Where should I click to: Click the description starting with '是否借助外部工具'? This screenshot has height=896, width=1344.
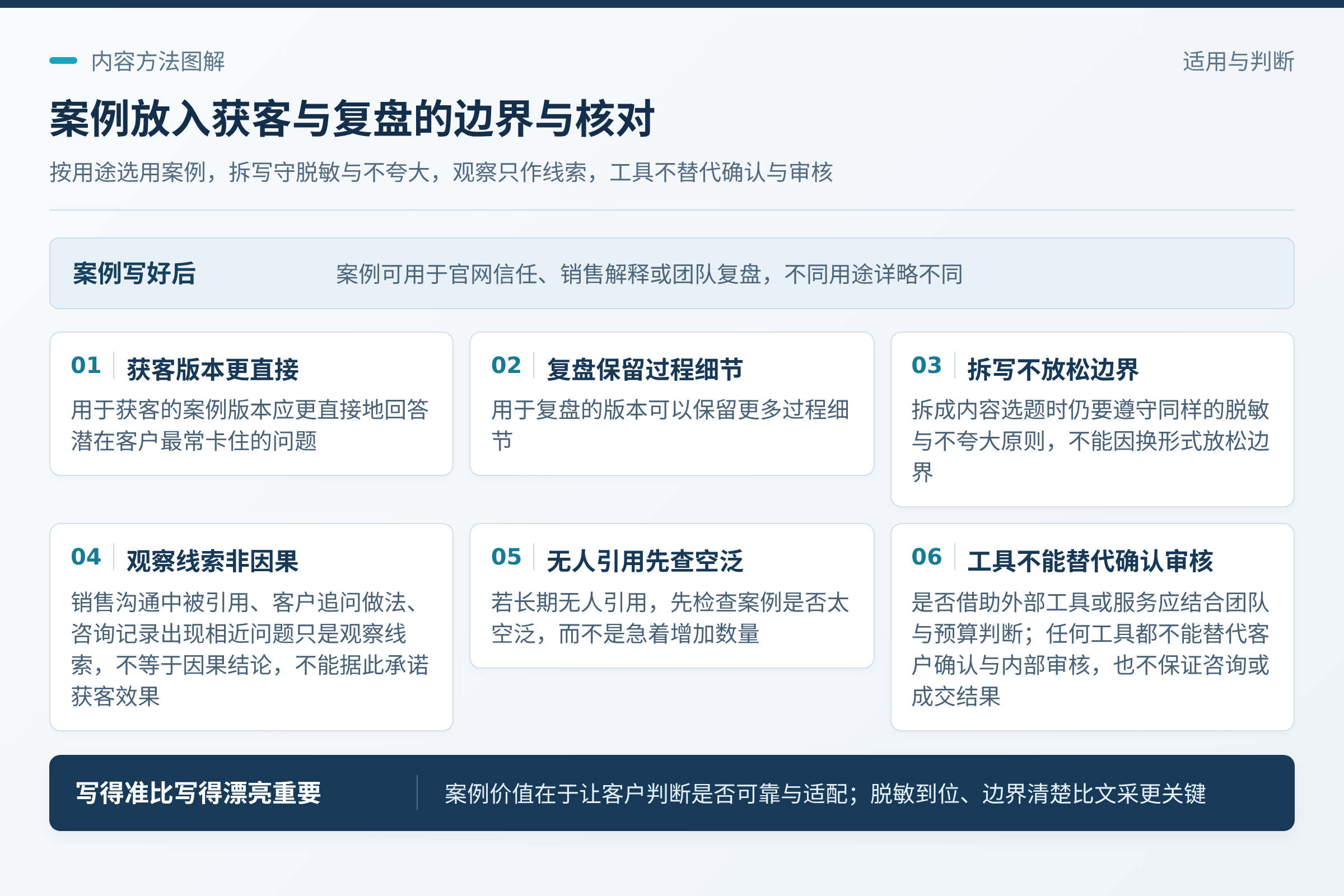click(x=1090, y=649)
